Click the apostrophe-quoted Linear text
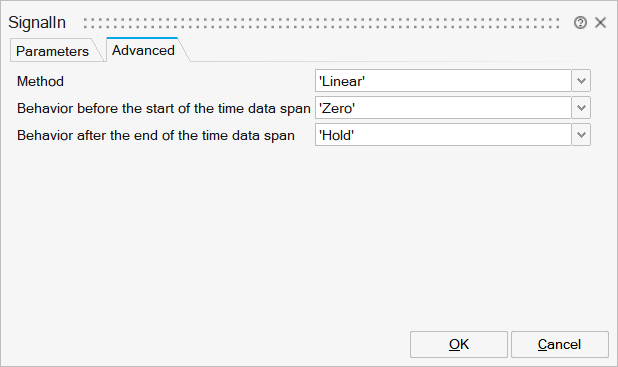The width and height of the screenshot is (618, 367). 342,81
